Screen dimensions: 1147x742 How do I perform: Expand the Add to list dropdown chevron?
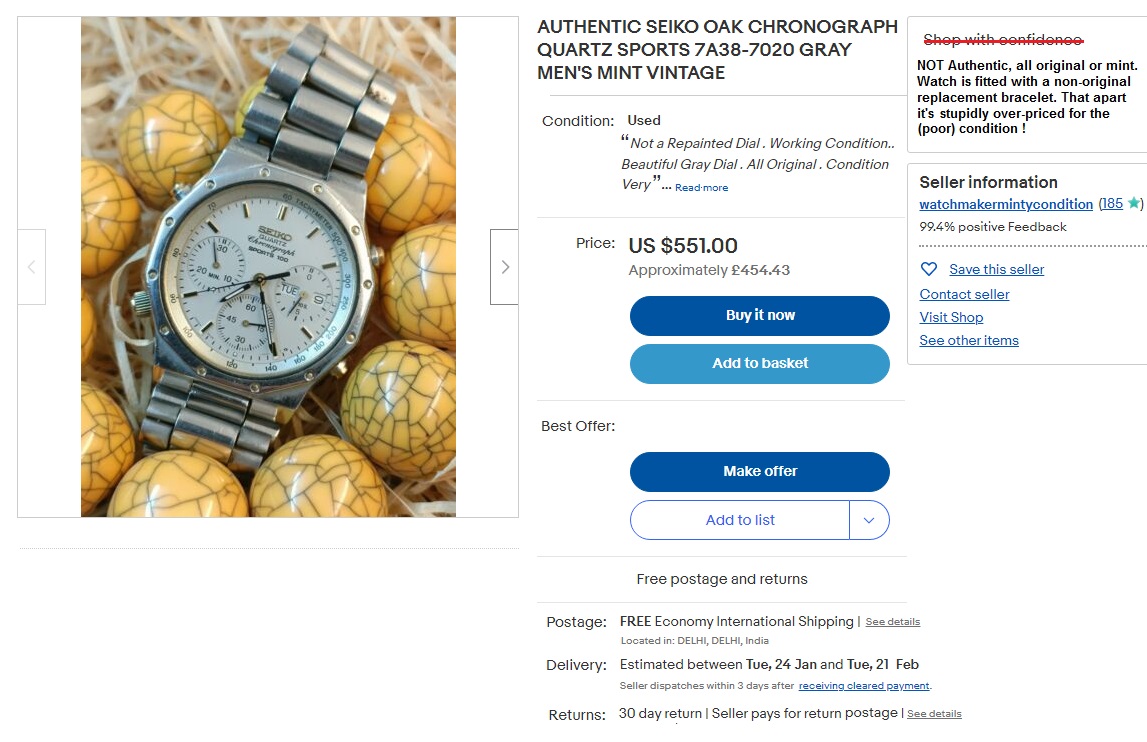(x=870, y=520)
